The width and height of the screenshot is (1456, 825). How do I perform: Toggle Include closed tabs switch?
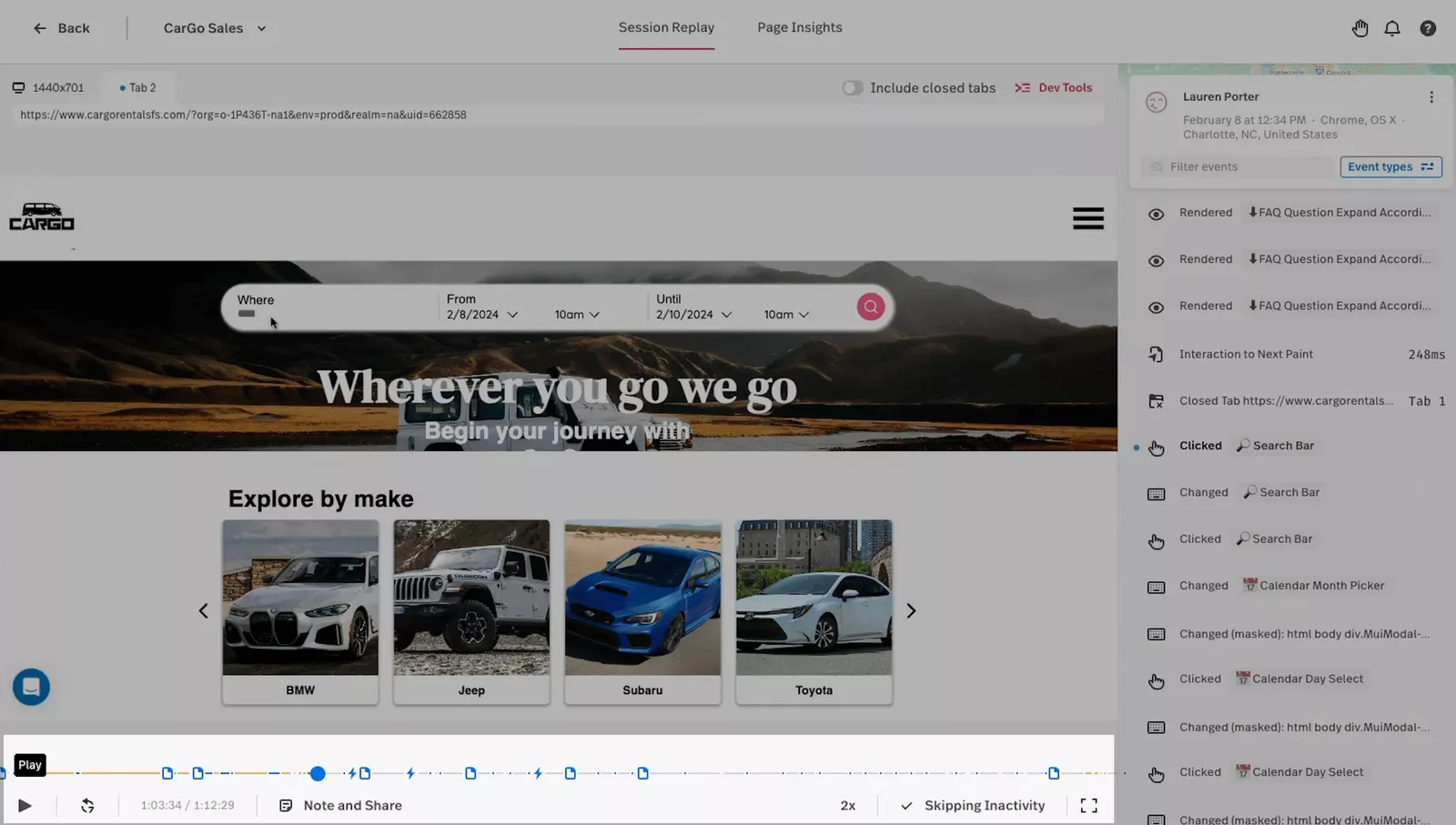852,88
